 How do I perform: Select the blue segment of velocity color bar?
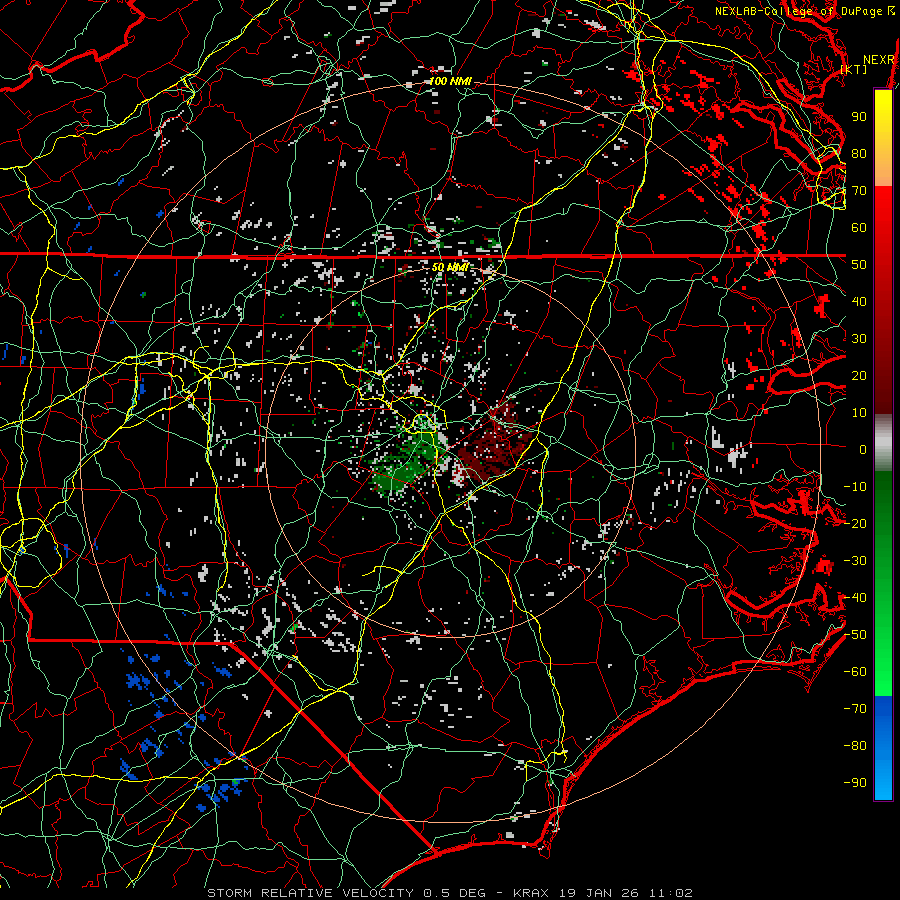coord(883,748)
